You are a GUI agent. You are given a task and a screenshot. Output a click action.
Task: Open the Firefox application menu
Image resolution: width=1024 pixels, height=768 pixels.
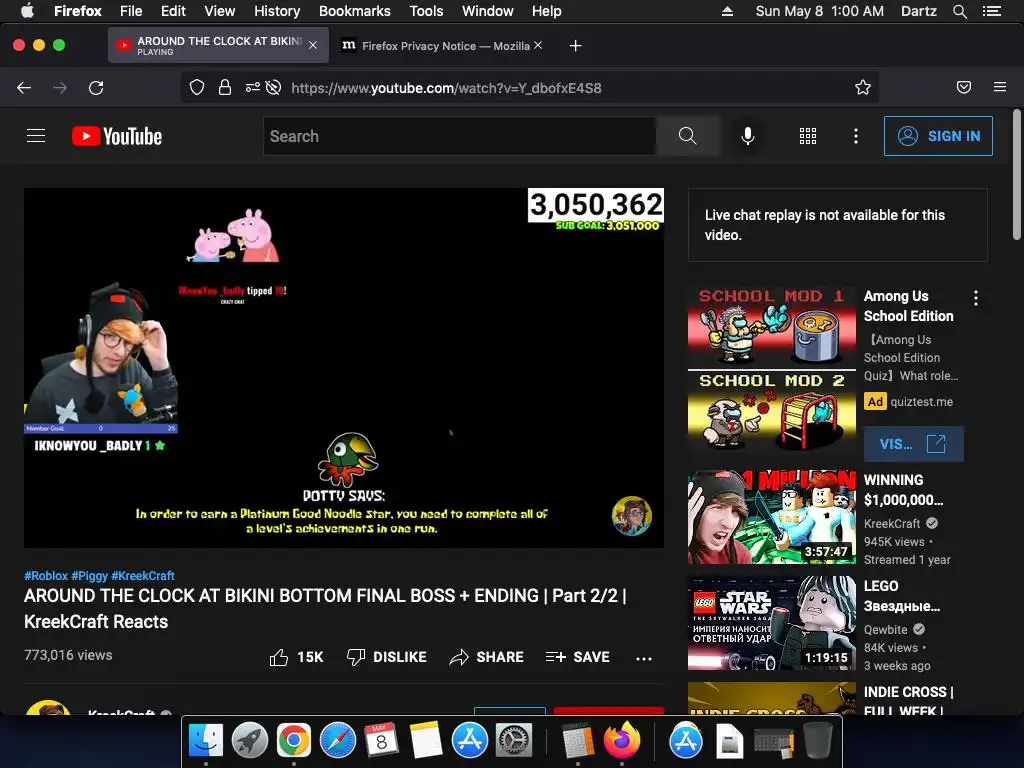click(x=1000, y=87)
